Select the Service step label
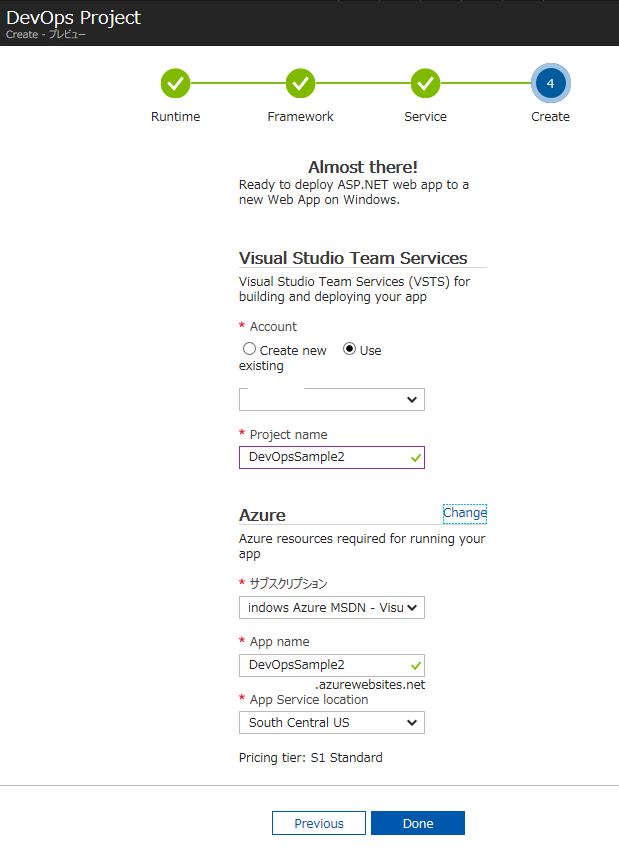619x859 pixels. [x=425, y=117]
